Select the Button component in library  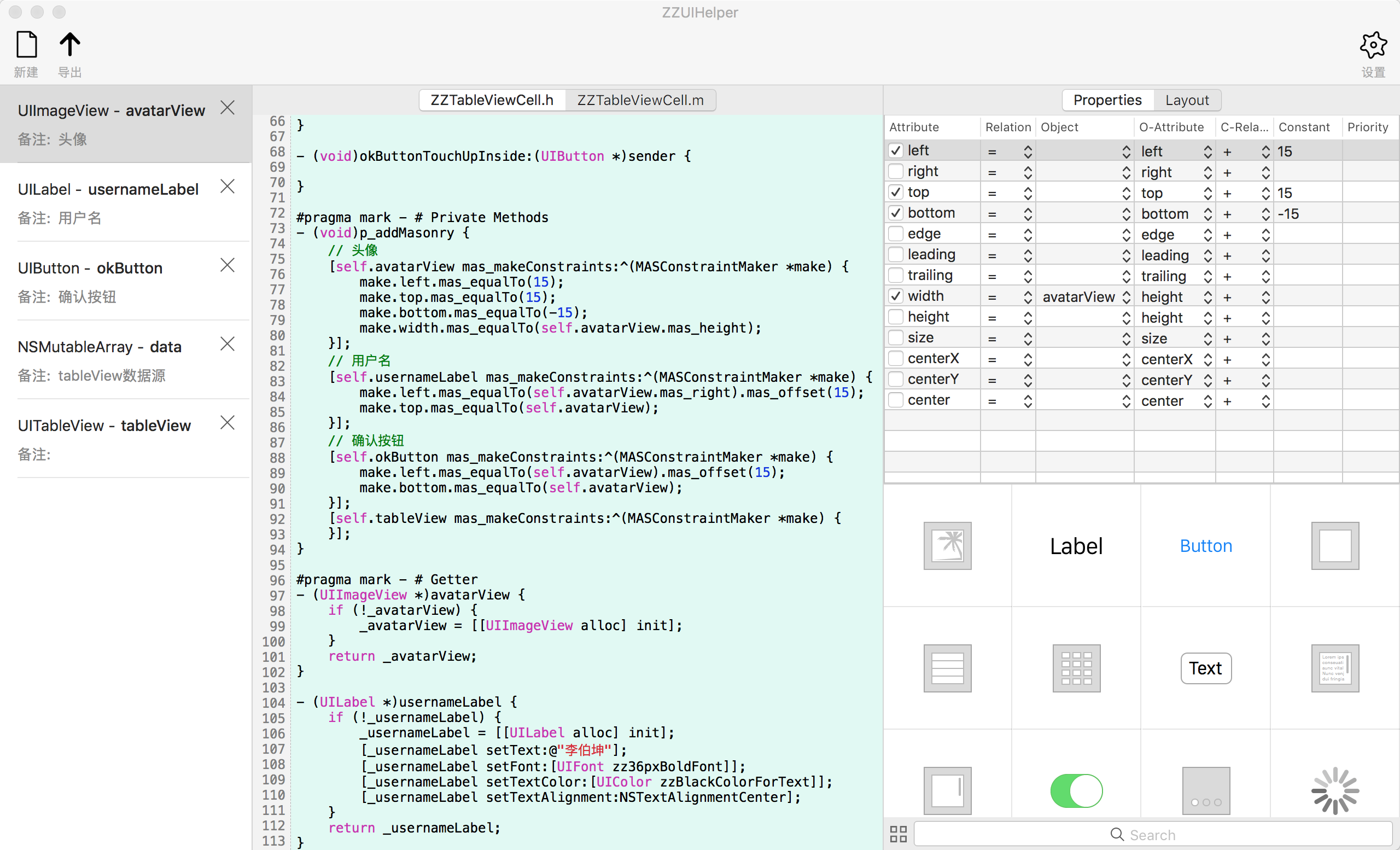tap(1206, 545)
